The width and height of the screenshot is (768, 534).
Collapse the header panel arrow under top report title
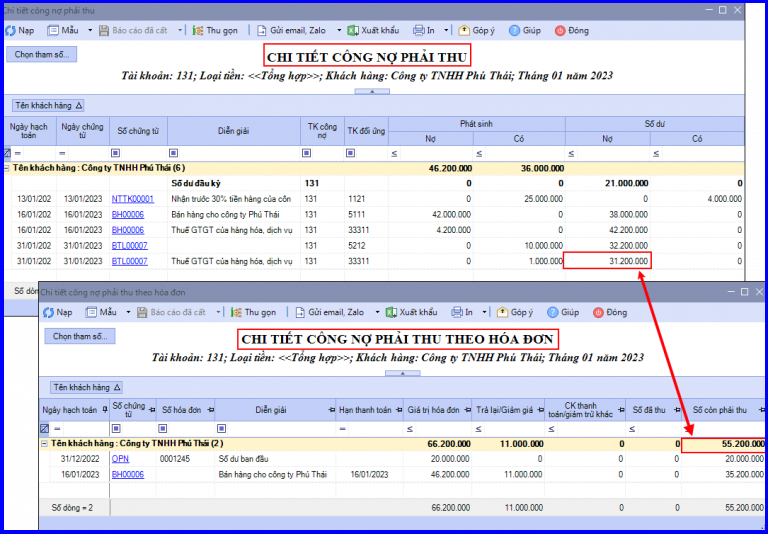click(372, 92)
